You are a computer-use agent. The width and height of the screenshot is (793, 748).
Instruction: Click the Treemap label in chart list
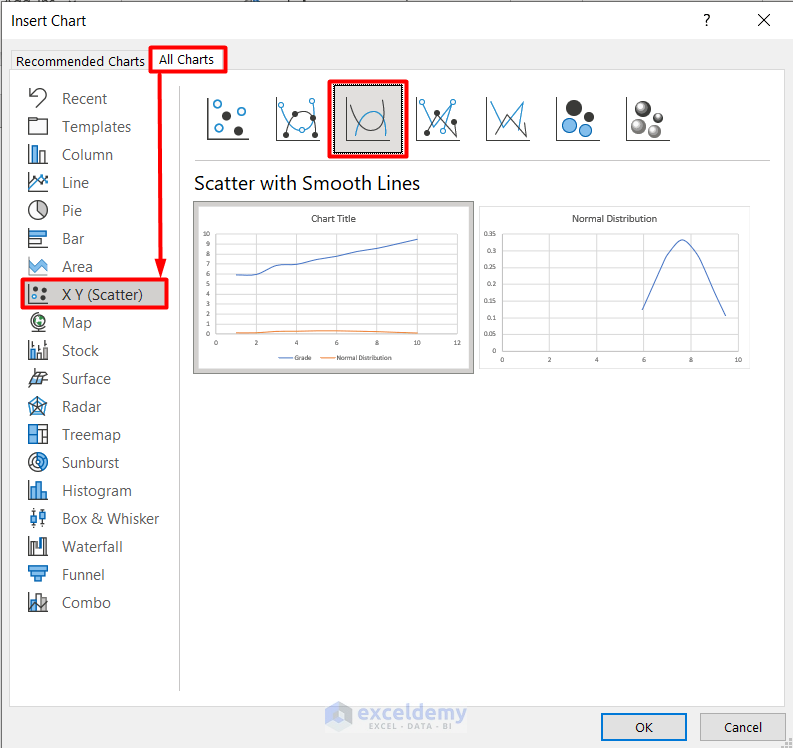point(91,434)
